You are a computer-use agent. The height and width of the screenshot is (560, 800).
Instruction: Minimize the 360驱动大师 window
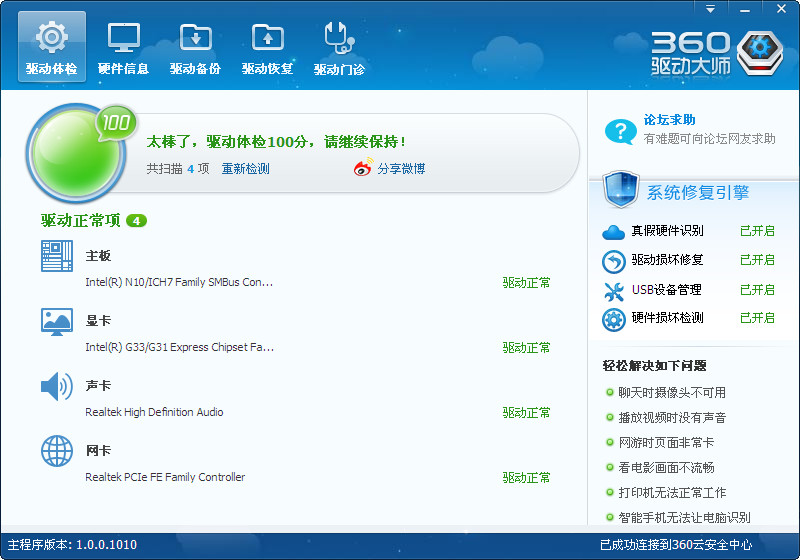(745, 9)
